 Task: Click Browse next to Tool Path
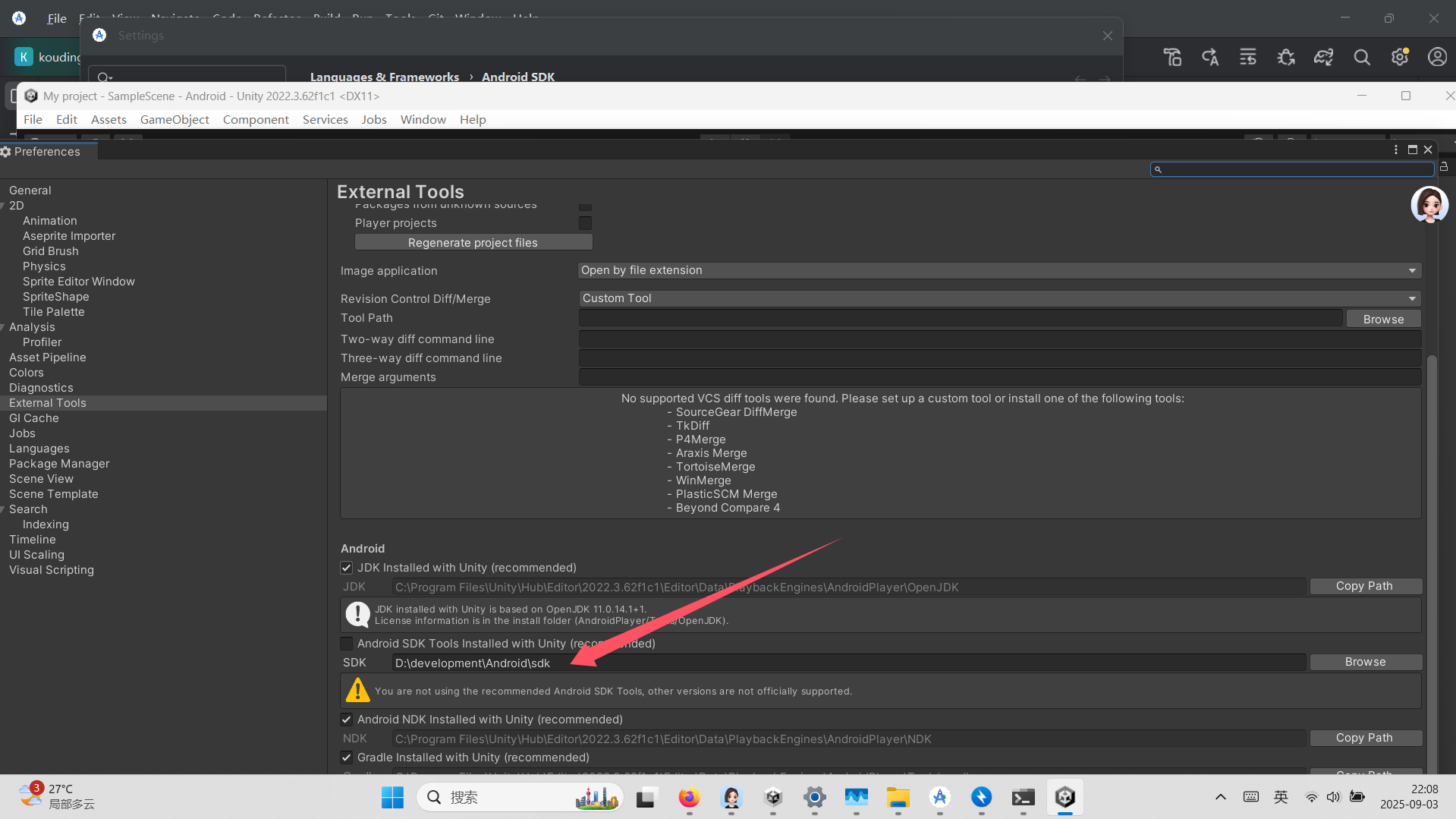[1383, 319]
